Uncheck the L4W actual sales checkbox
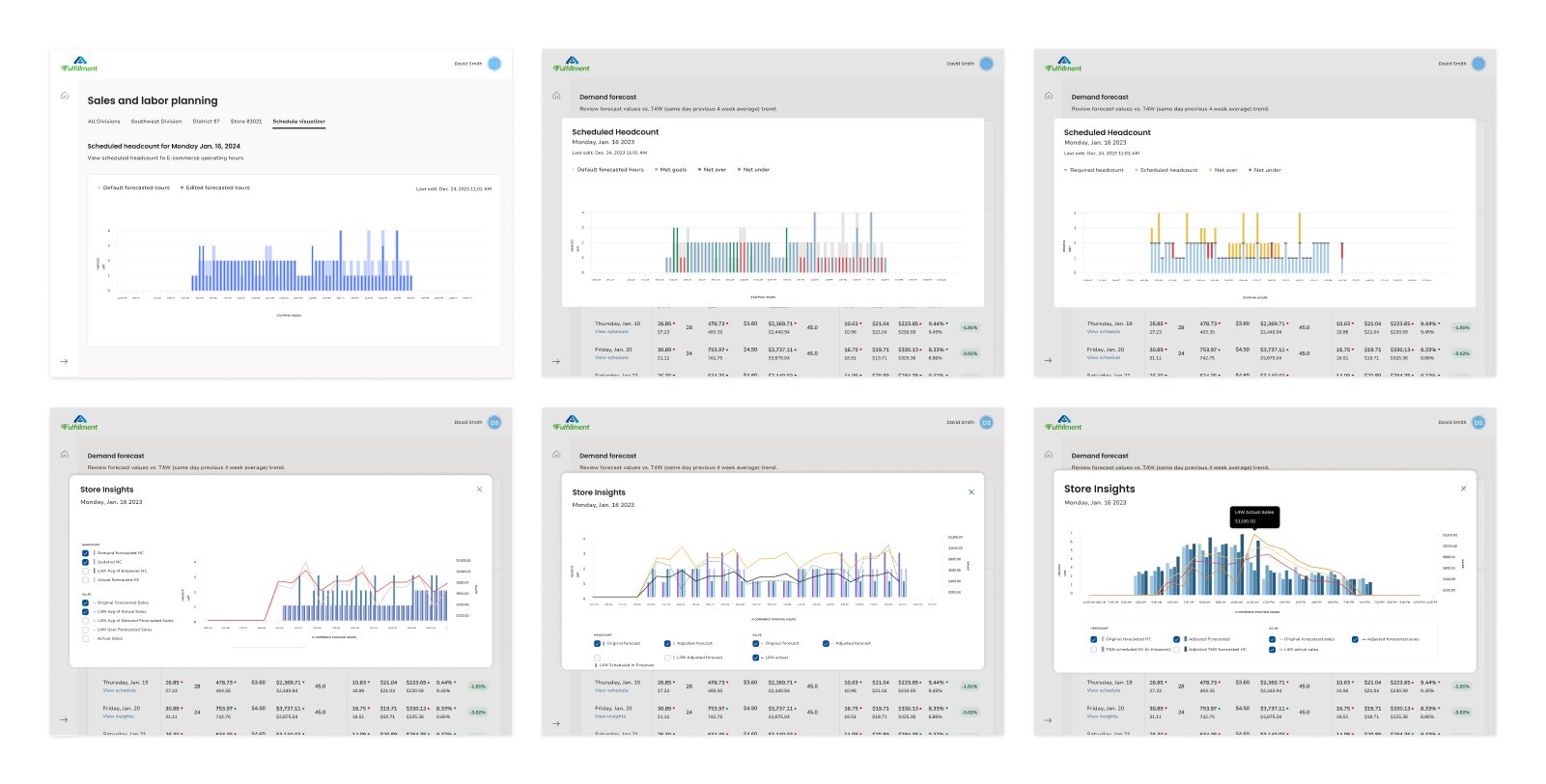1546x784 pixels. point(1272,649)
